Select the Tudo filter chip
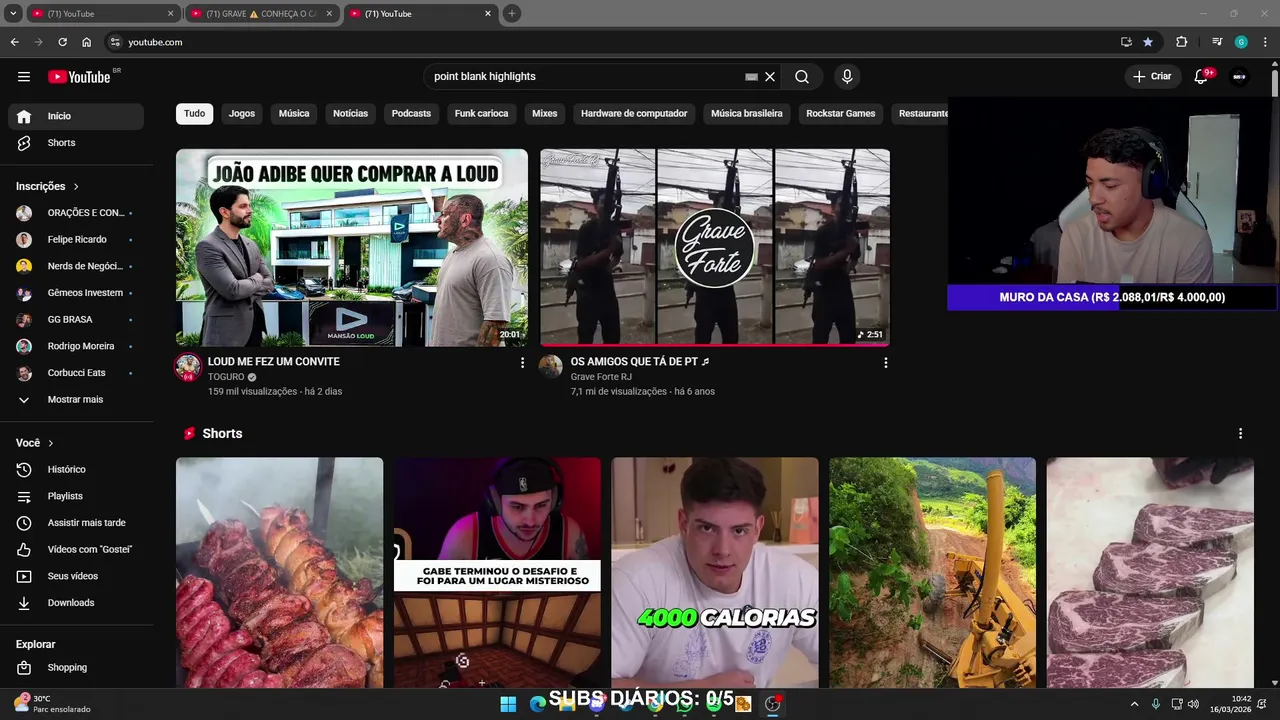Viewport: 1280px width, 720px height. [x=195, y=114]
